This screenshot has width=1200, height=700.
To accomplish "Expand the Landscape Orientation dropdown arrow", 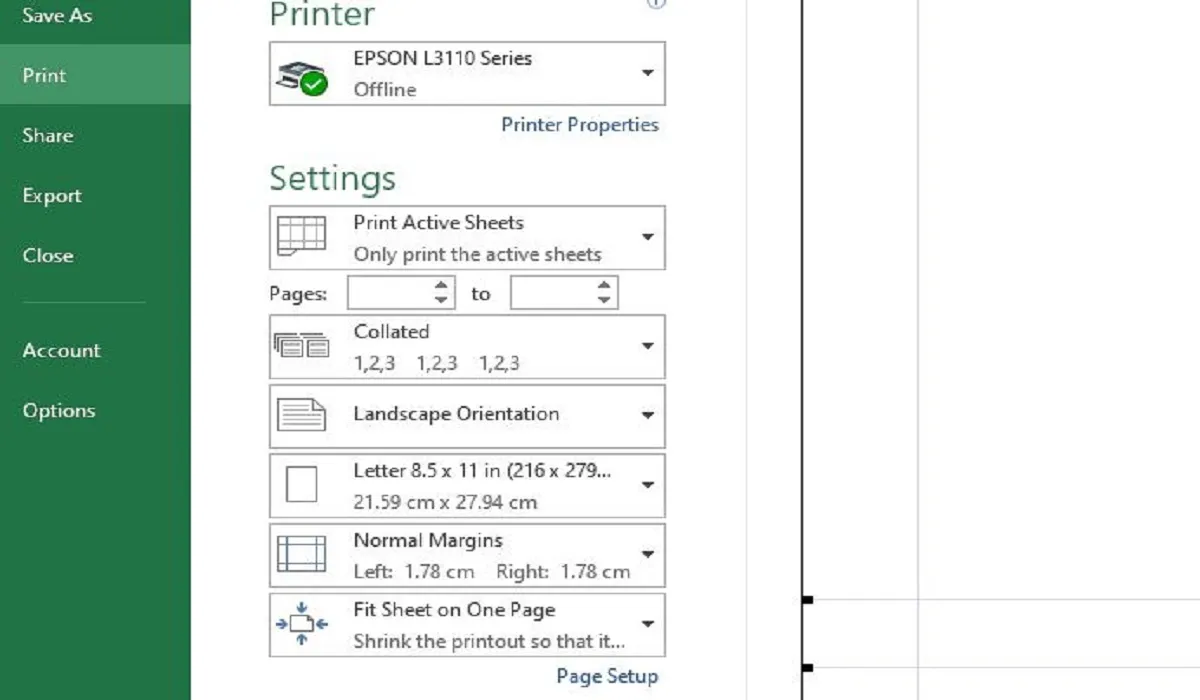I will (x=647, y=415).
